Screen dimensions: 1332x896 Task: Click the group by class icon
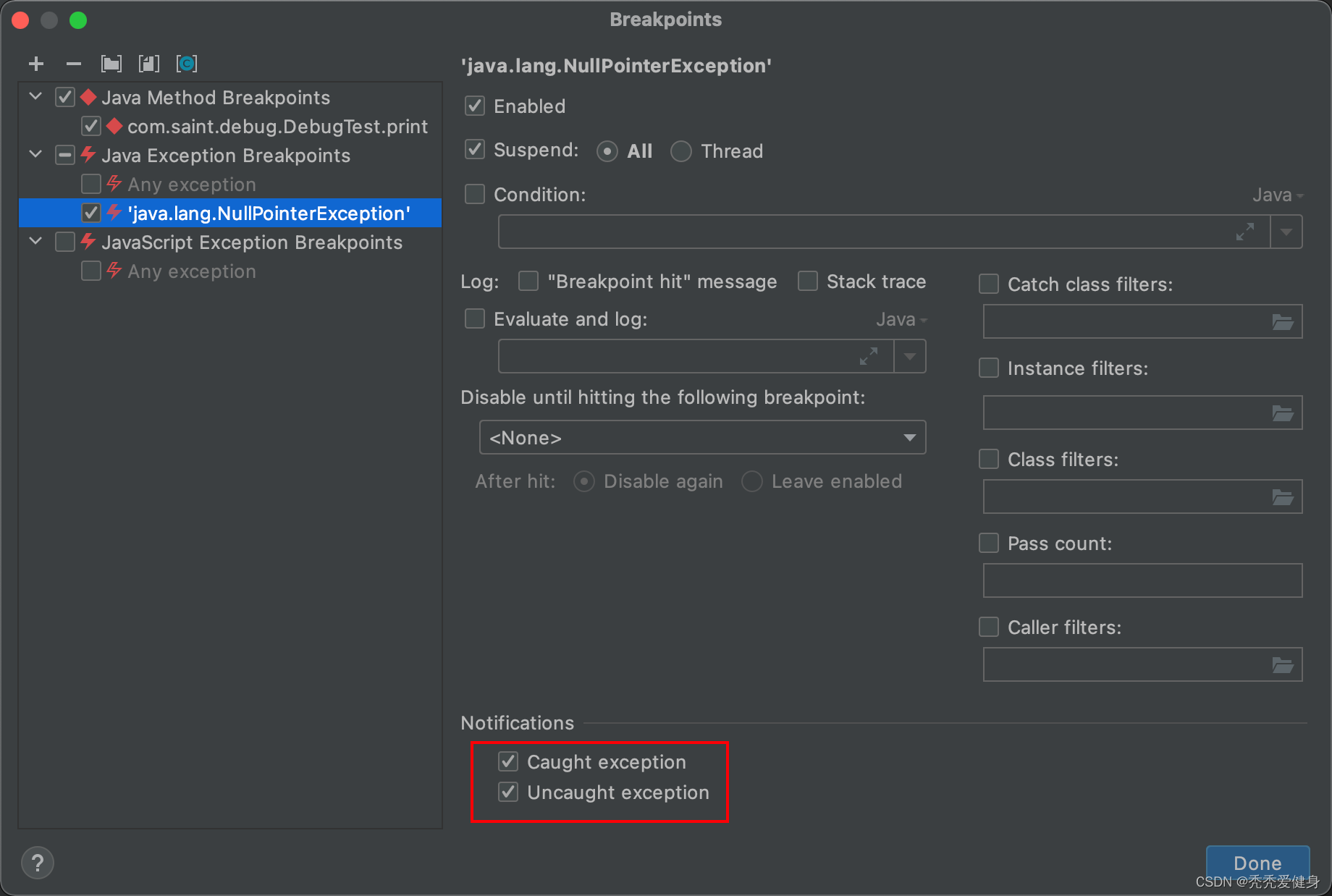[x=187, y=64]
